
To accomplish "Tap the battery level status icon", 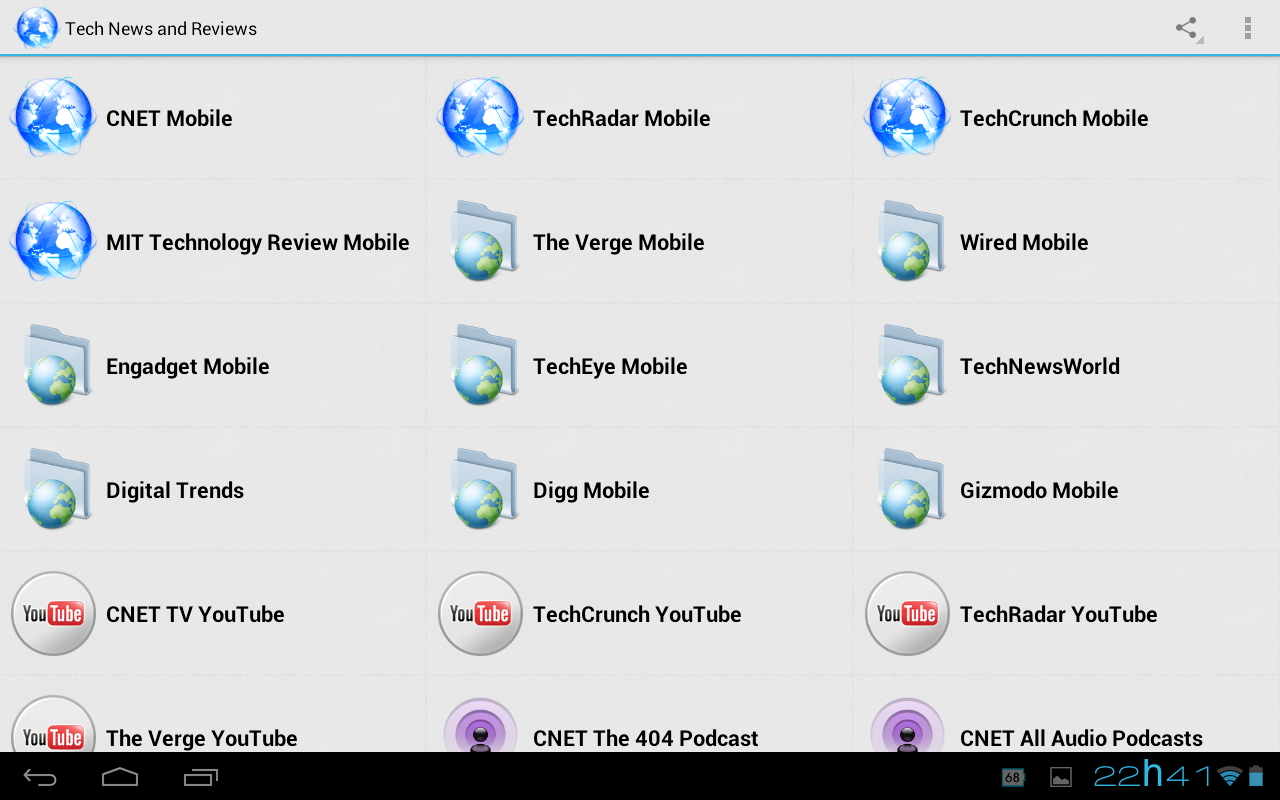I will click(x=1256, y=776).
